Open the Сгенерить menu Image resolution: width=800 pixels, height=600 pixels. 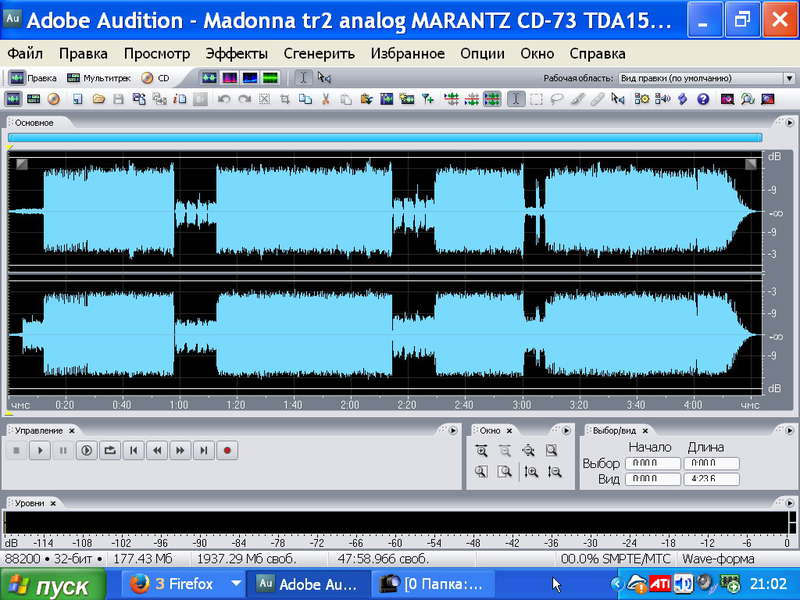pyautogui.click(x=319, y=54)
